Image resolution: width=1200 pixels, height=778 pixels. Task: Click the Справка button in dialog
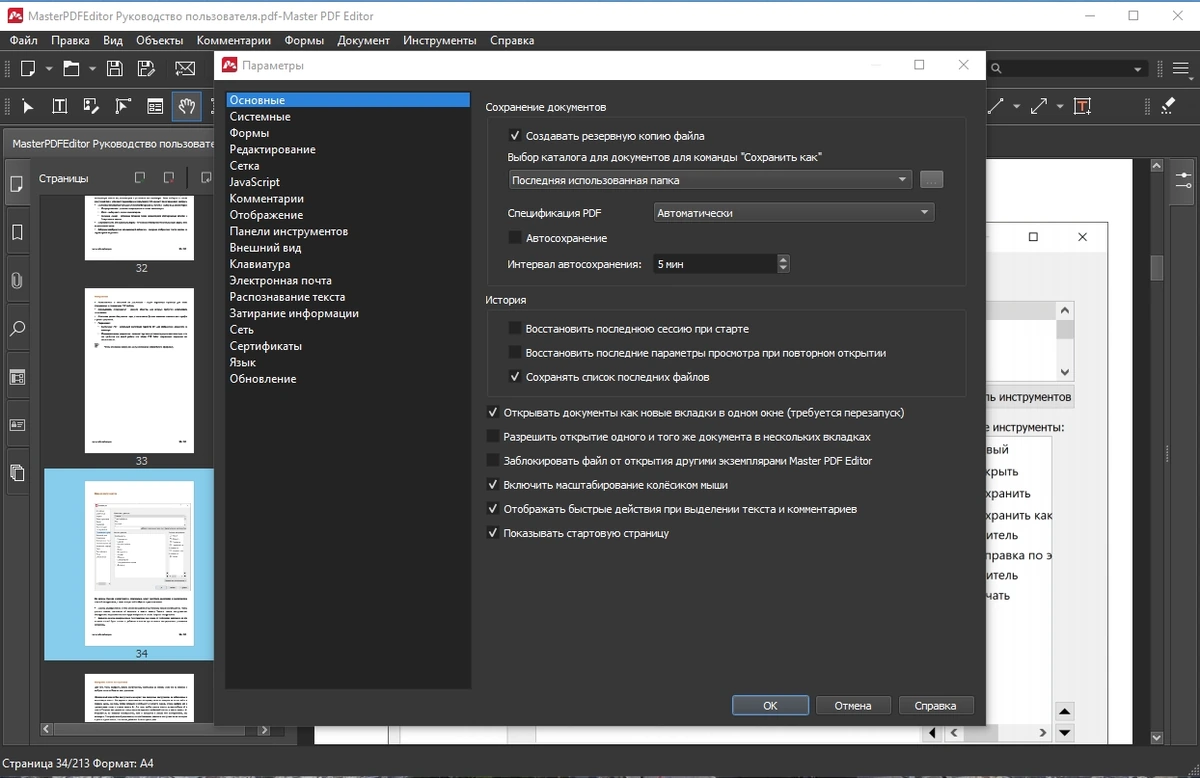click(x=936, y=705)
